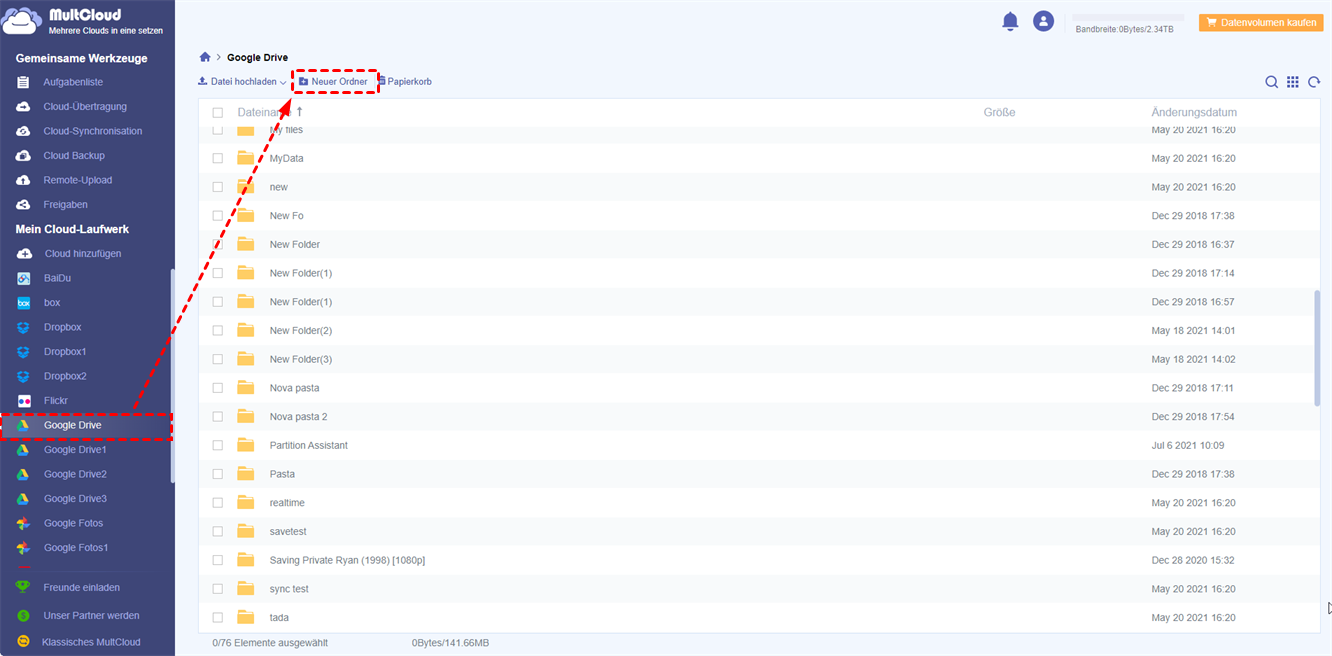Image resolution: width=1332 pixels, height=656 pixels.
Task: Click Freunde einladen link
Action: click(82, 587)
